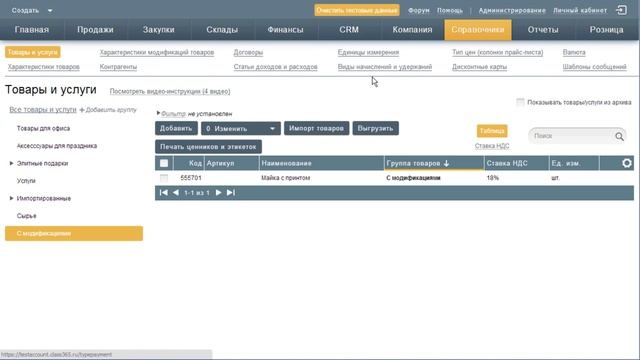Open Договоры submenu link
Viewport: 640px width, 360px height.
[248, 53]
